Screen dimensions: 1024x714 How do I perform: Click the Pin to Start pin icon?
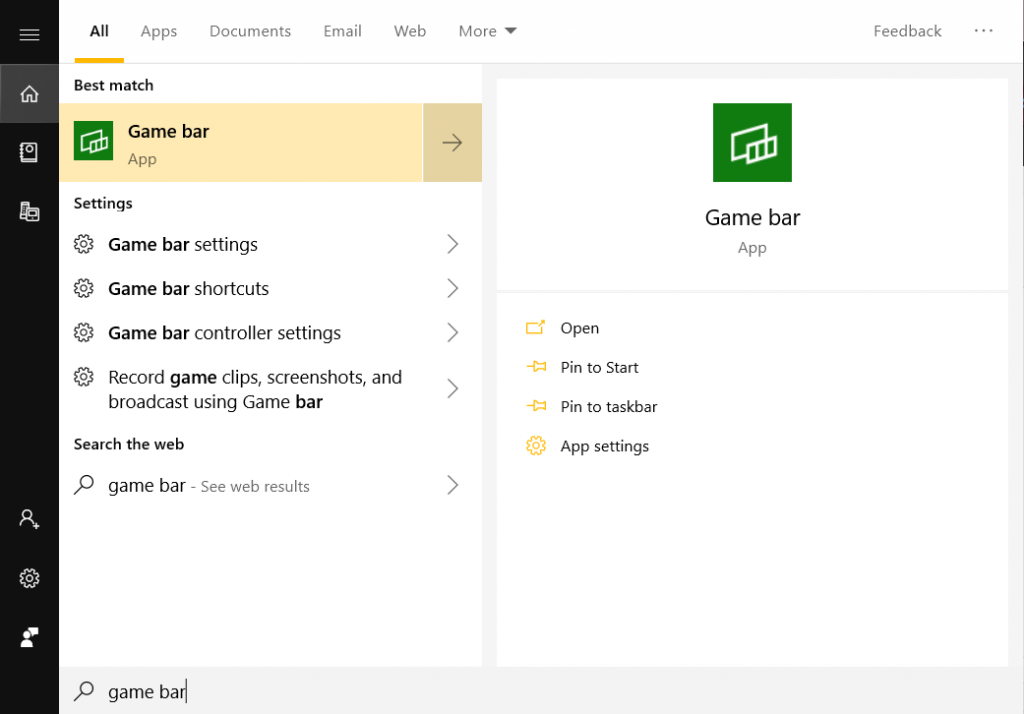pos(536,366)
